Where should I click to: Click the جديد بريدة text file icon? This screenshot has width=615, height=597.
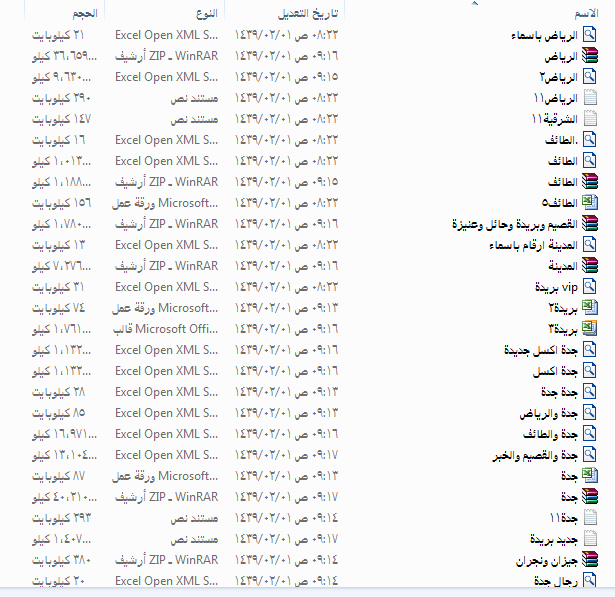pyautogui.click(x=590, y=538)
